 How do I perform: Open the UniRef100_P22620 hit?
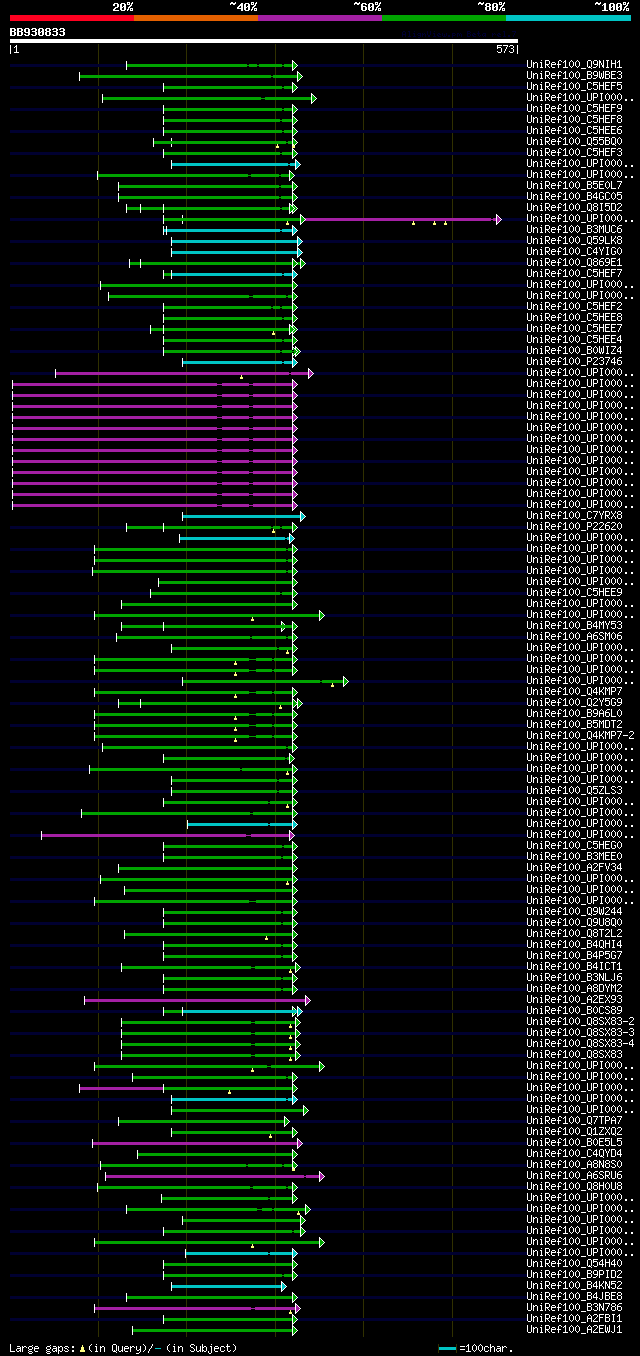coord(572,527)
